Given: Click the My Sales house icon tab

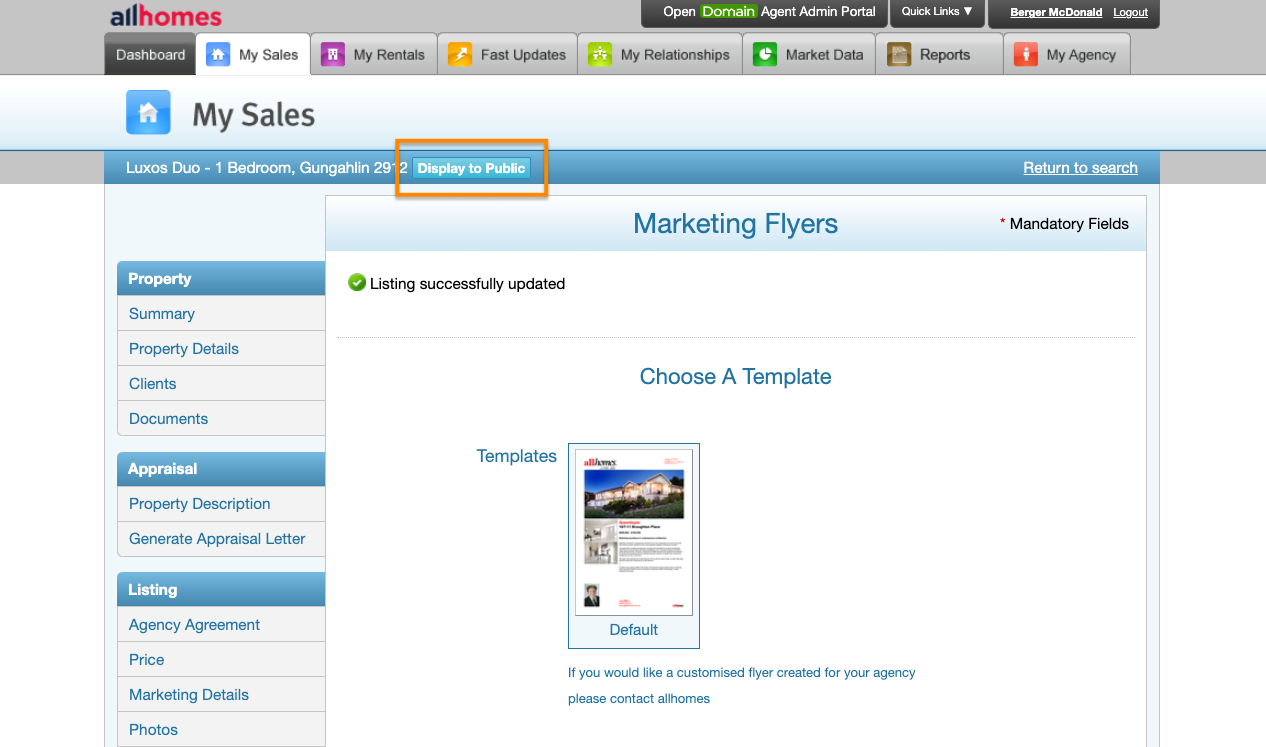Looking at the screenshot, I should click(218, 55).
